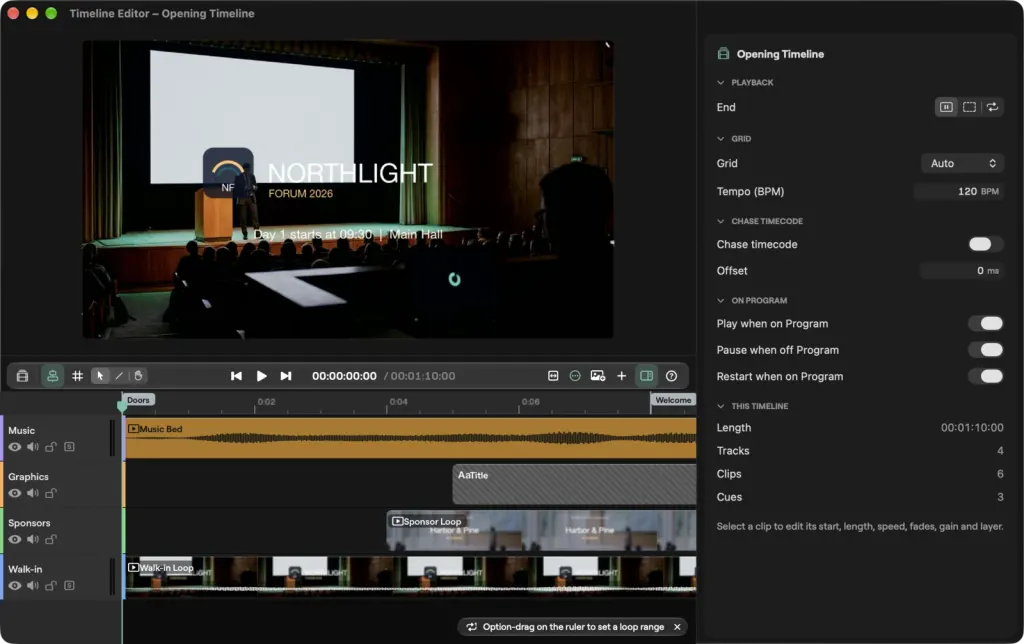
Task: Hide the Walk-in track with eye icon
Action: (x=14, y=586)
